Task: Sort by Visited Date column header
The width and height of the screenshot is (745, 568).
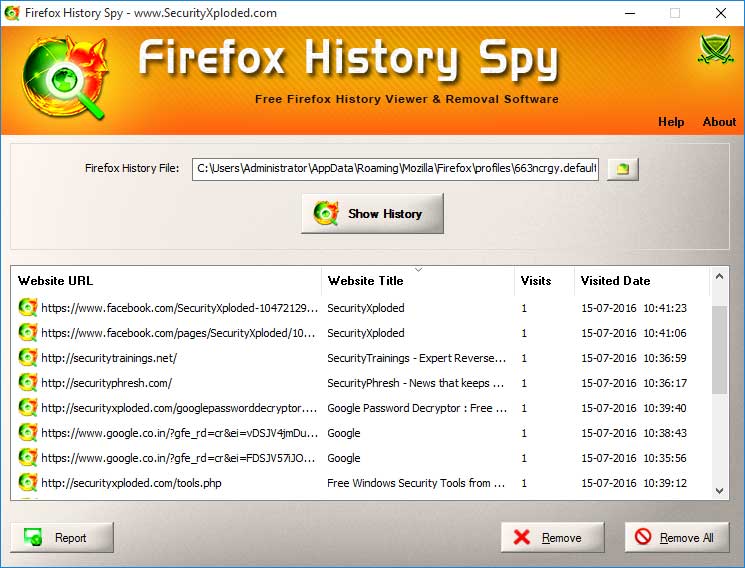Action: (x=640, y=281)
